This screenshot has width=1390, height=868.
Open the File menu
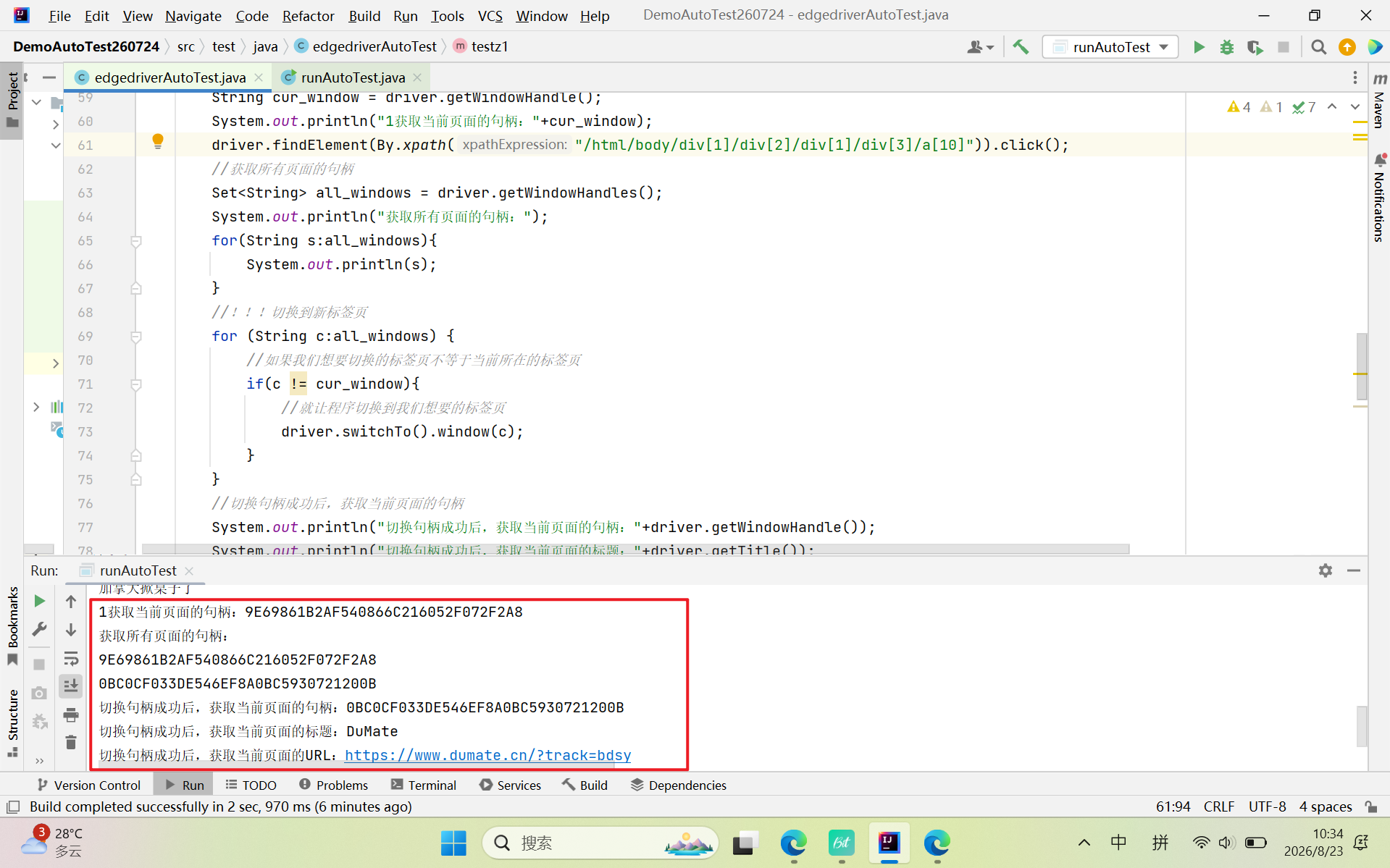(59, 15)
